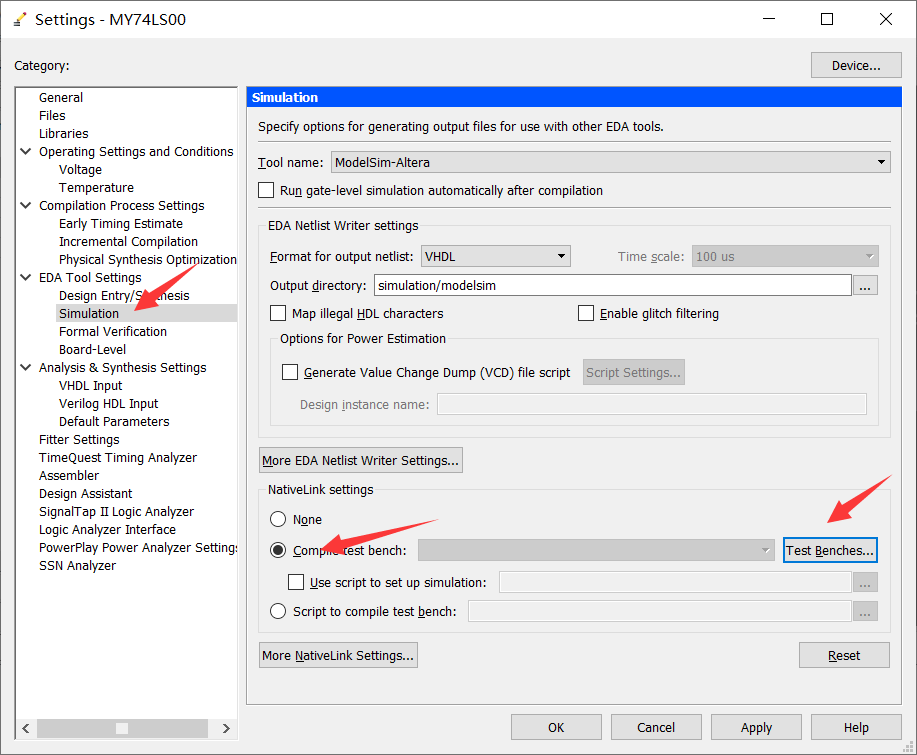Select Assembler category
Viewport: 917px width, 755px height.
[69, 475]
